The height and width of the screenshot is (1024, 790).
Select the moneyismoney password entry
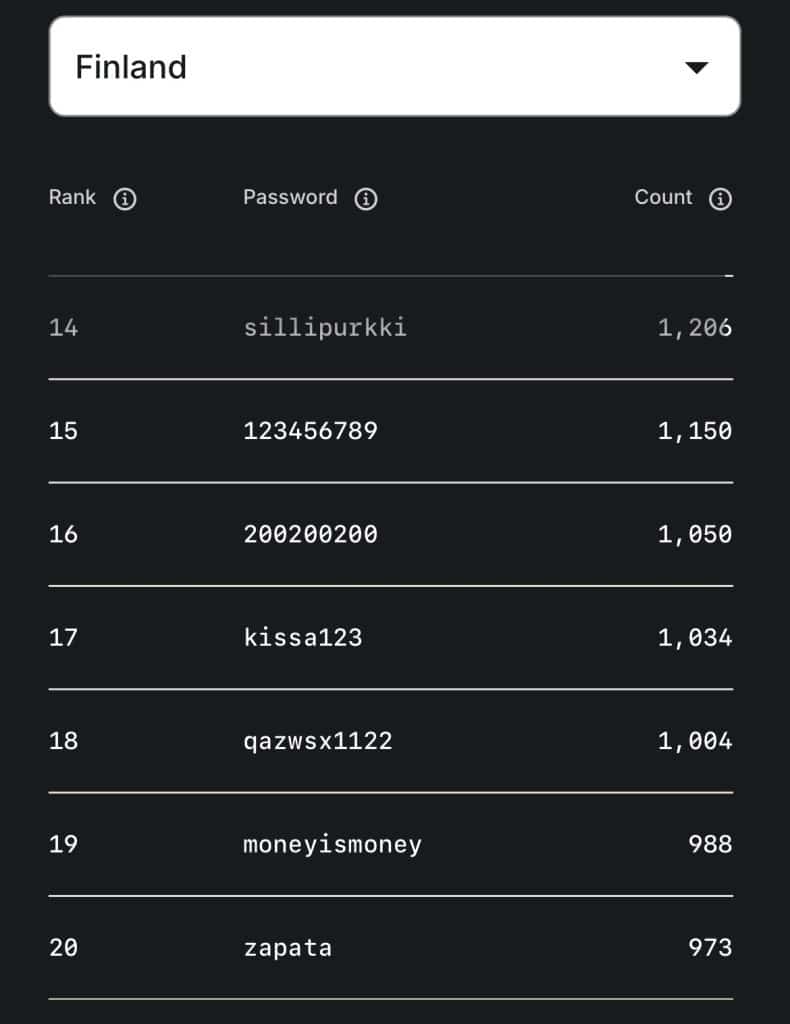click(332, 844)
